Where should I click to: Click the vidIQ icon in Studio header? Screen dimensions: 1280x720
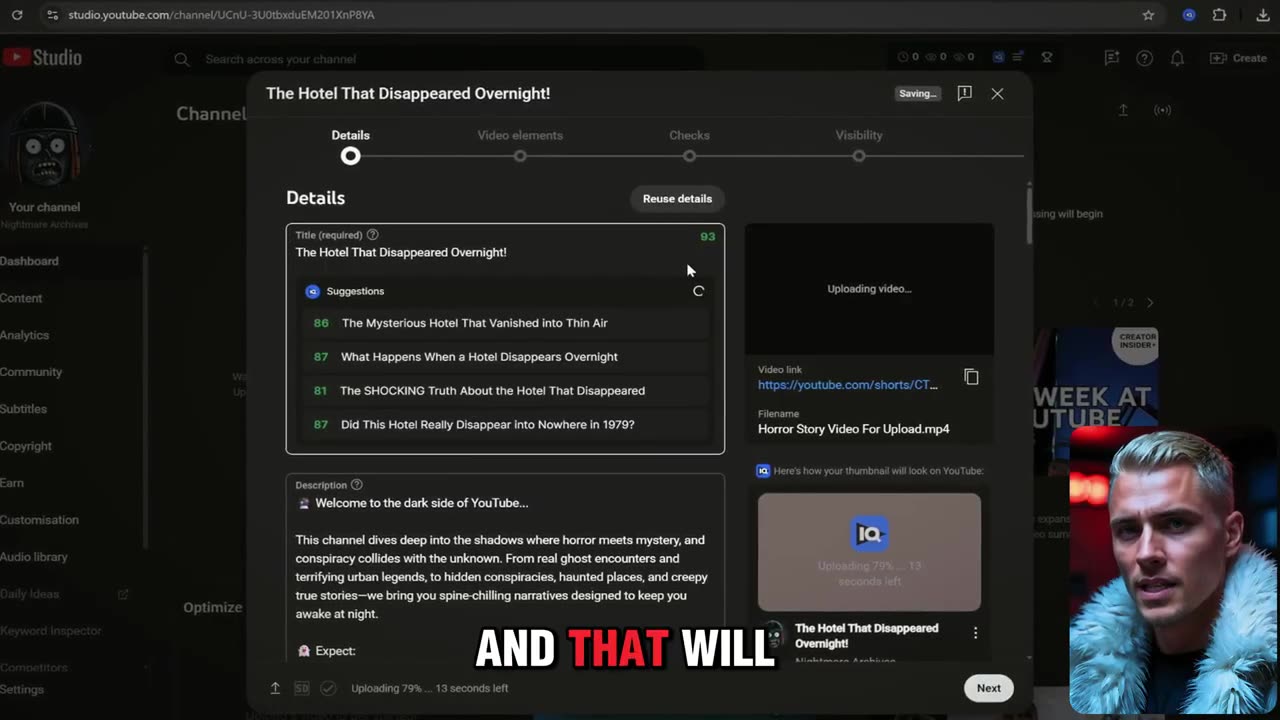tap(998, 58)
